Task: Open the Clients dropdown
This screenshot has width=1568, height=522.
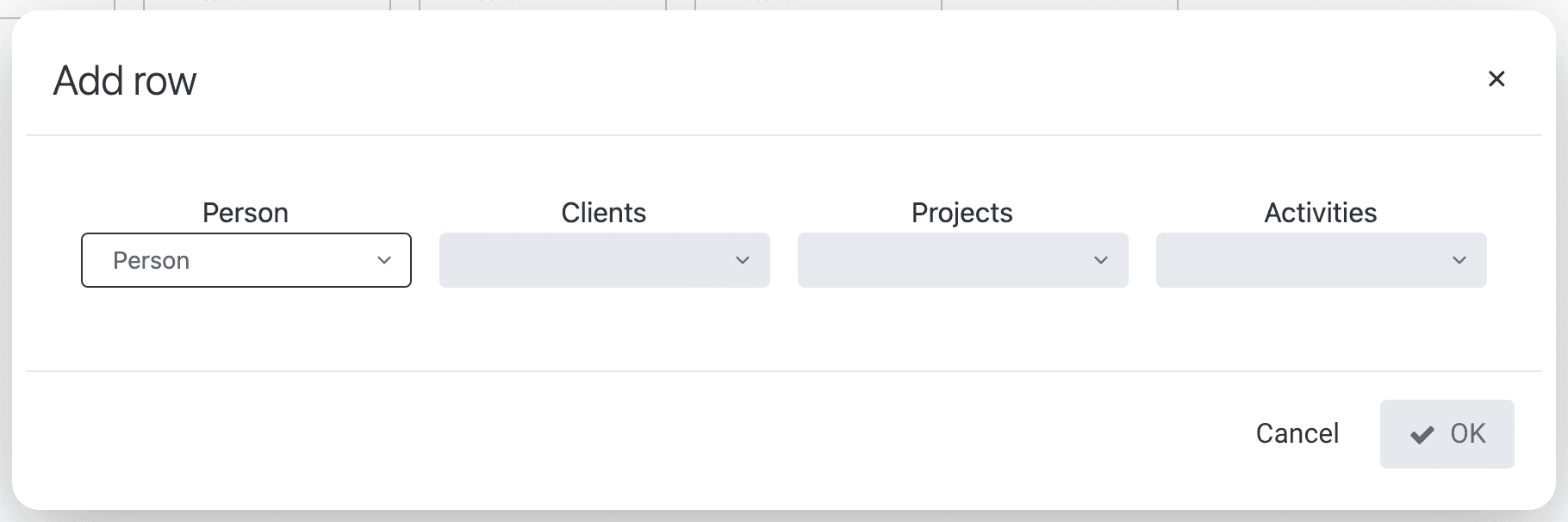Action: pos(603,260)
